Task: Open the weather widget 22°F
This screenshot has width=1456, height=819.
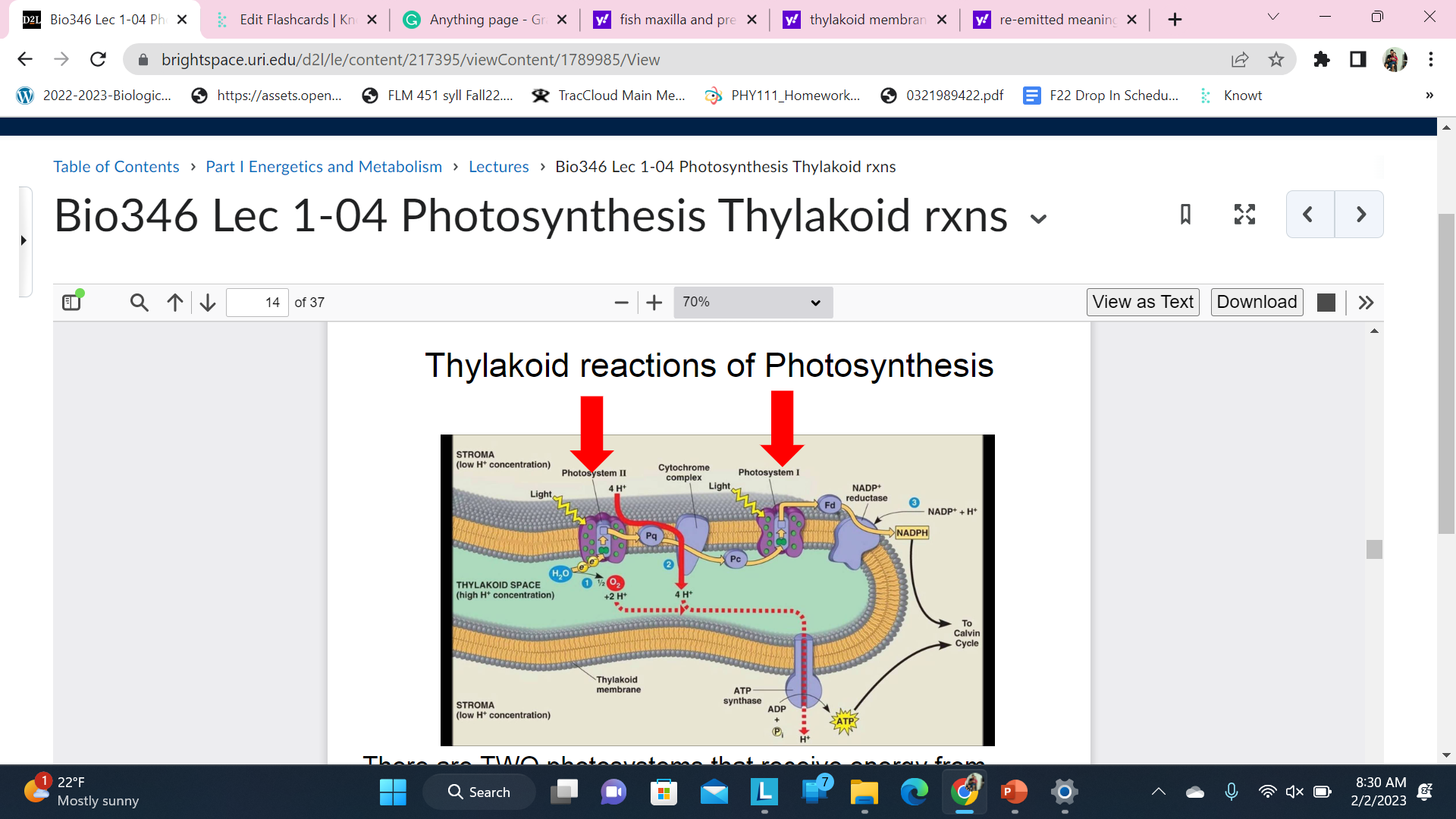Action: (x=82, y=792)
